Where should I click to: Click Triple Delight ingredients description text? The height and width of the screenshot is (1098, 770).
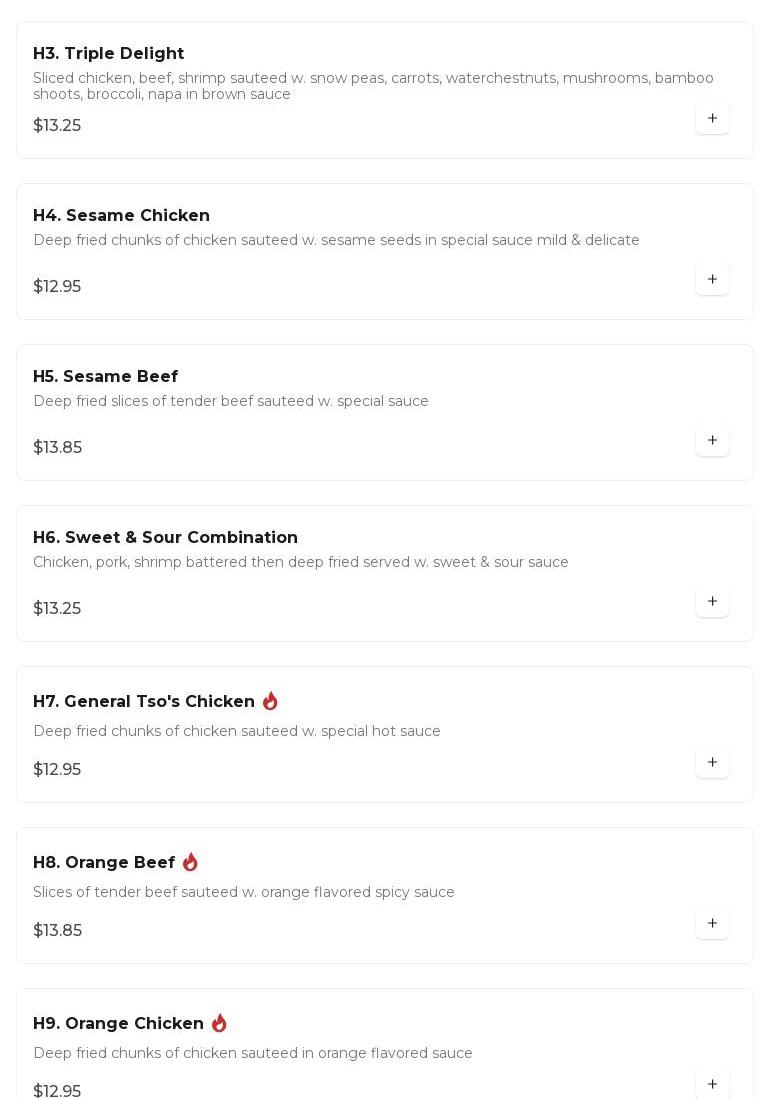click(373, 86)
